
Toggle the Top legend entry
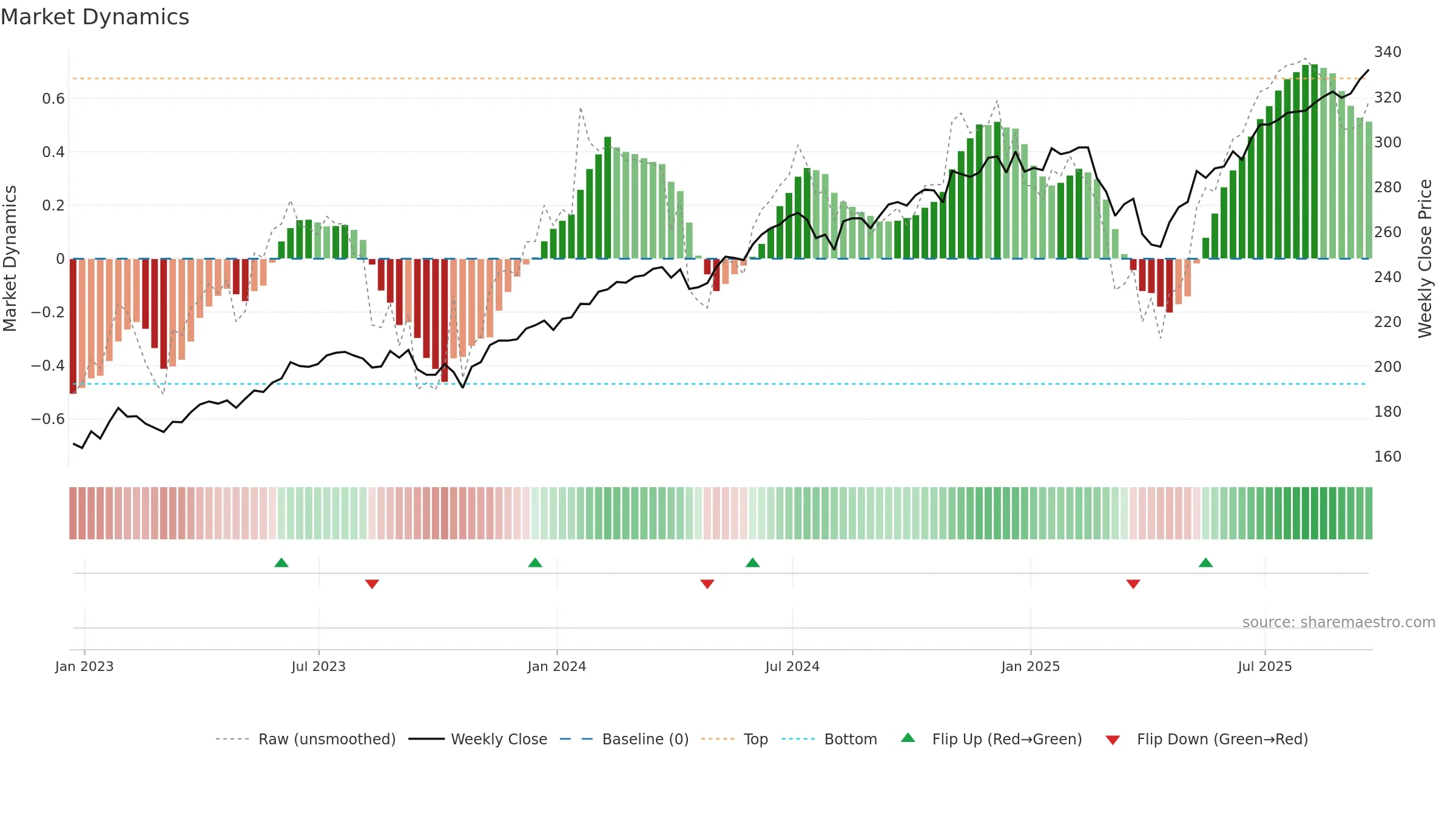pyautogui.click(x=735, y=740)
